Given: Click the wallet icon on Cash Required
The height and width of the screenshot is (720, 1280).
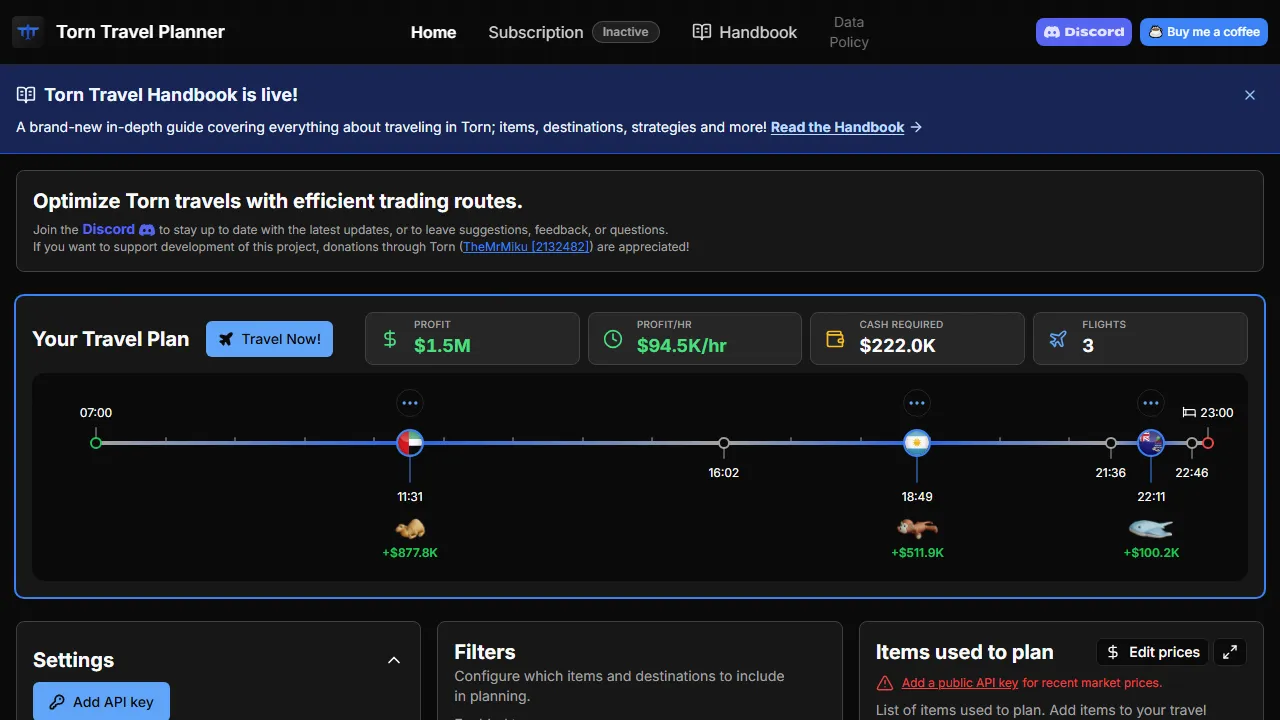Looking at the screenshot, I should [834, 338].
